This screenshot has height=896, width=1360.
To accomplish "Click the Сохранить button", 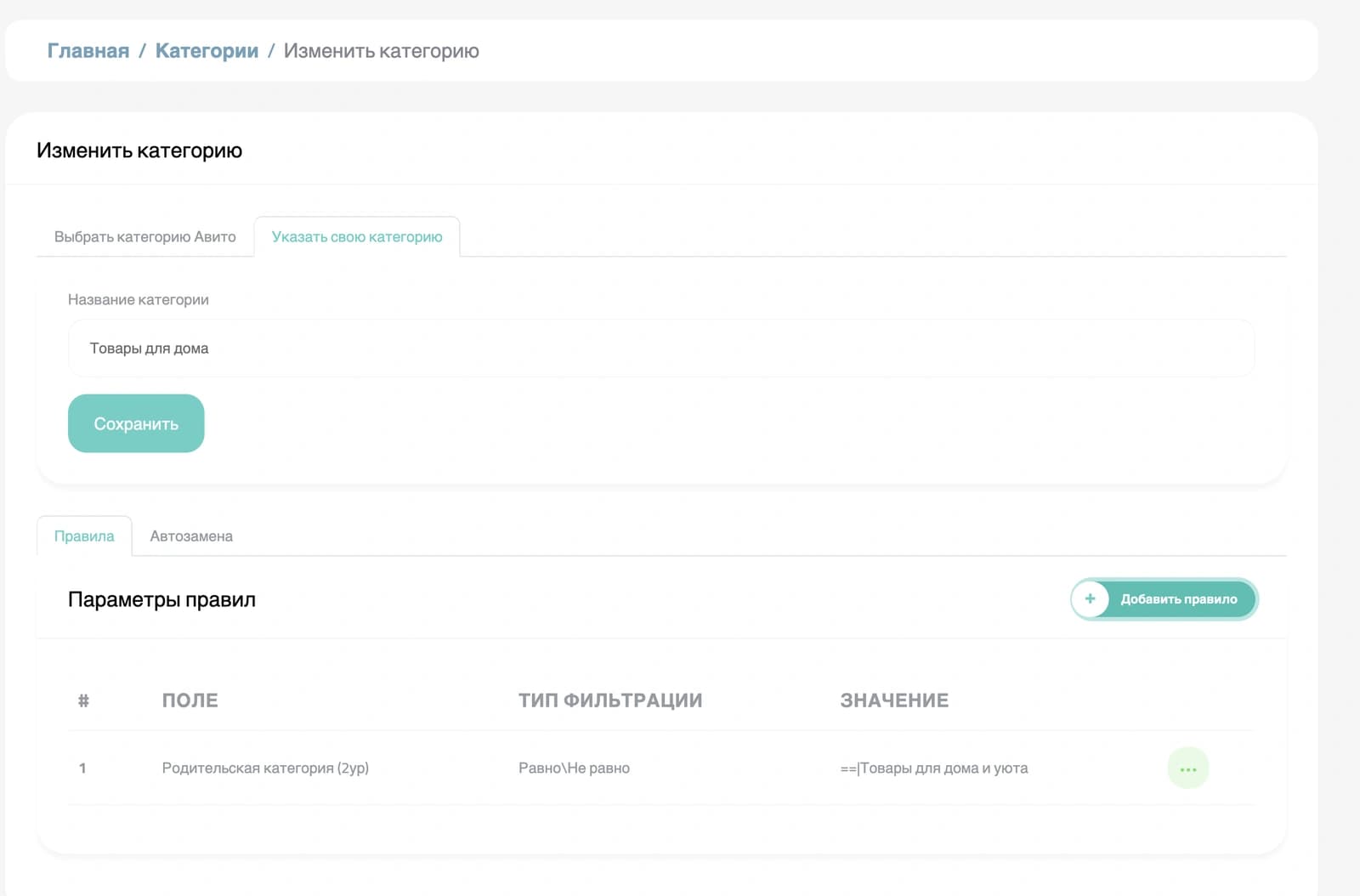I will (x=136, y=423).
